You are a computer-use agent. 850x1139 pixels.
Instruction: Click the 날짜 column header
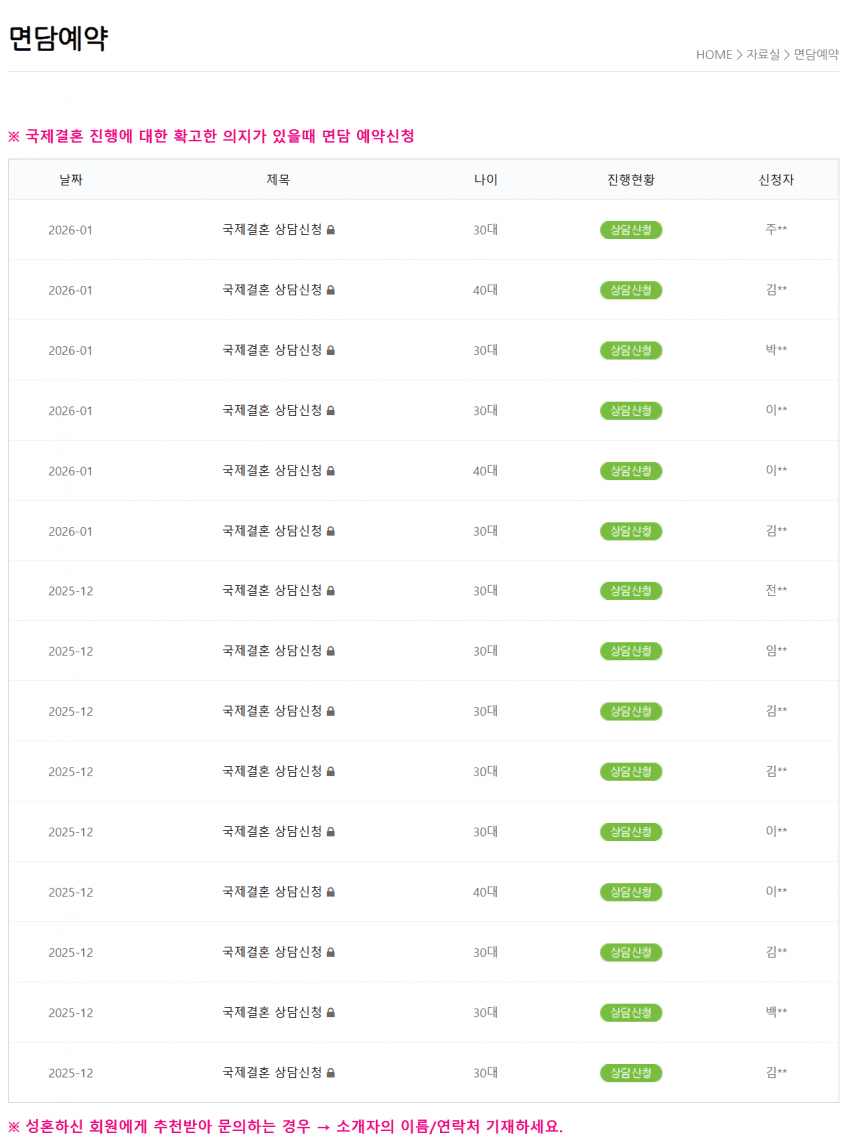[x=70, y=179]
